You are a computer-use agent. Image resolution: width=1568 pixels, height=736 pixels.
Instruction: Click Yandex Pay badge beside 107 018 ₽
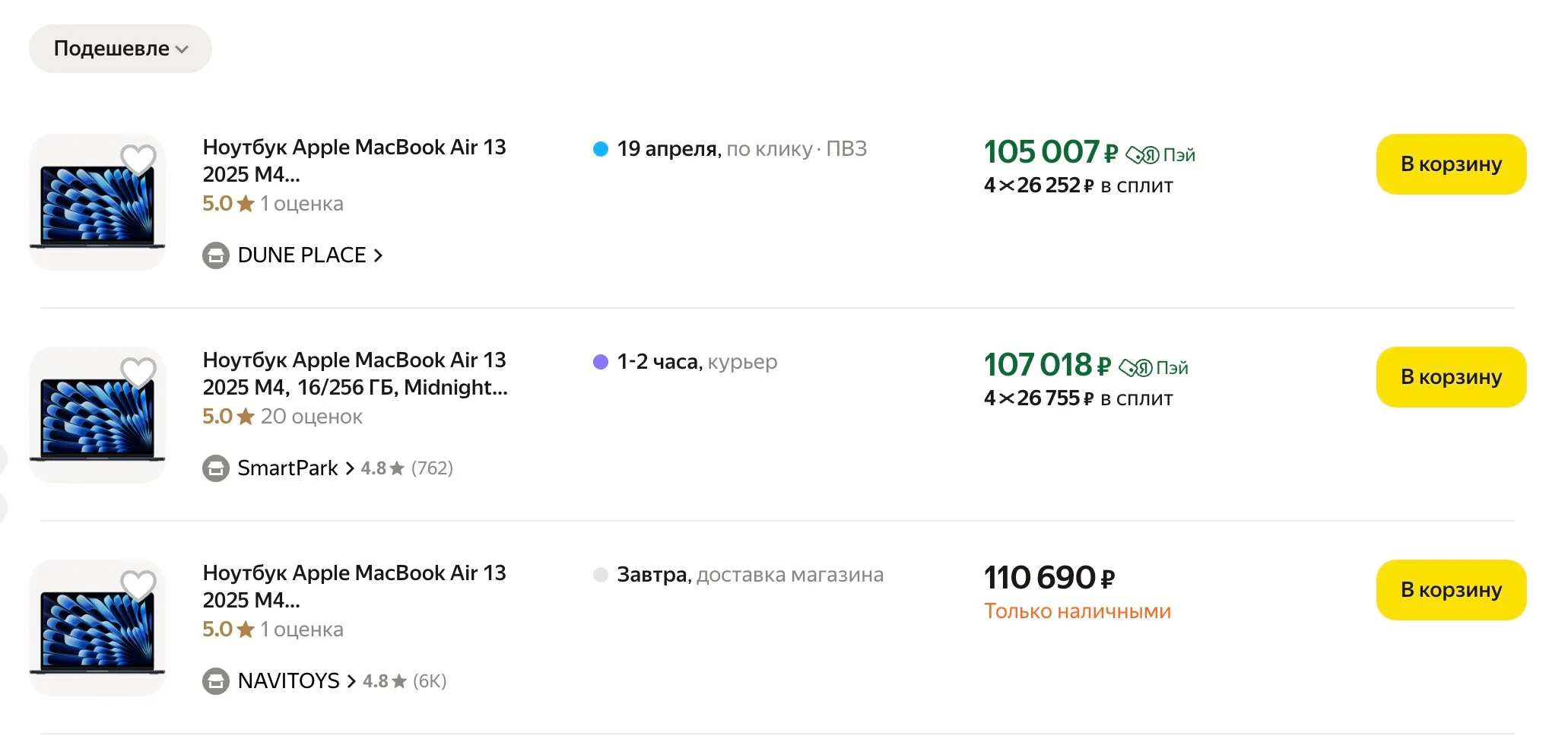pyautogui.click(x=1154, y=368)
